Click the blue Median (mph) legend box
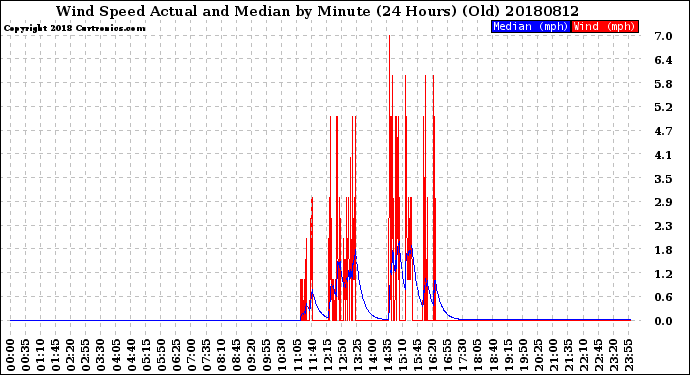 coord(531,26)
